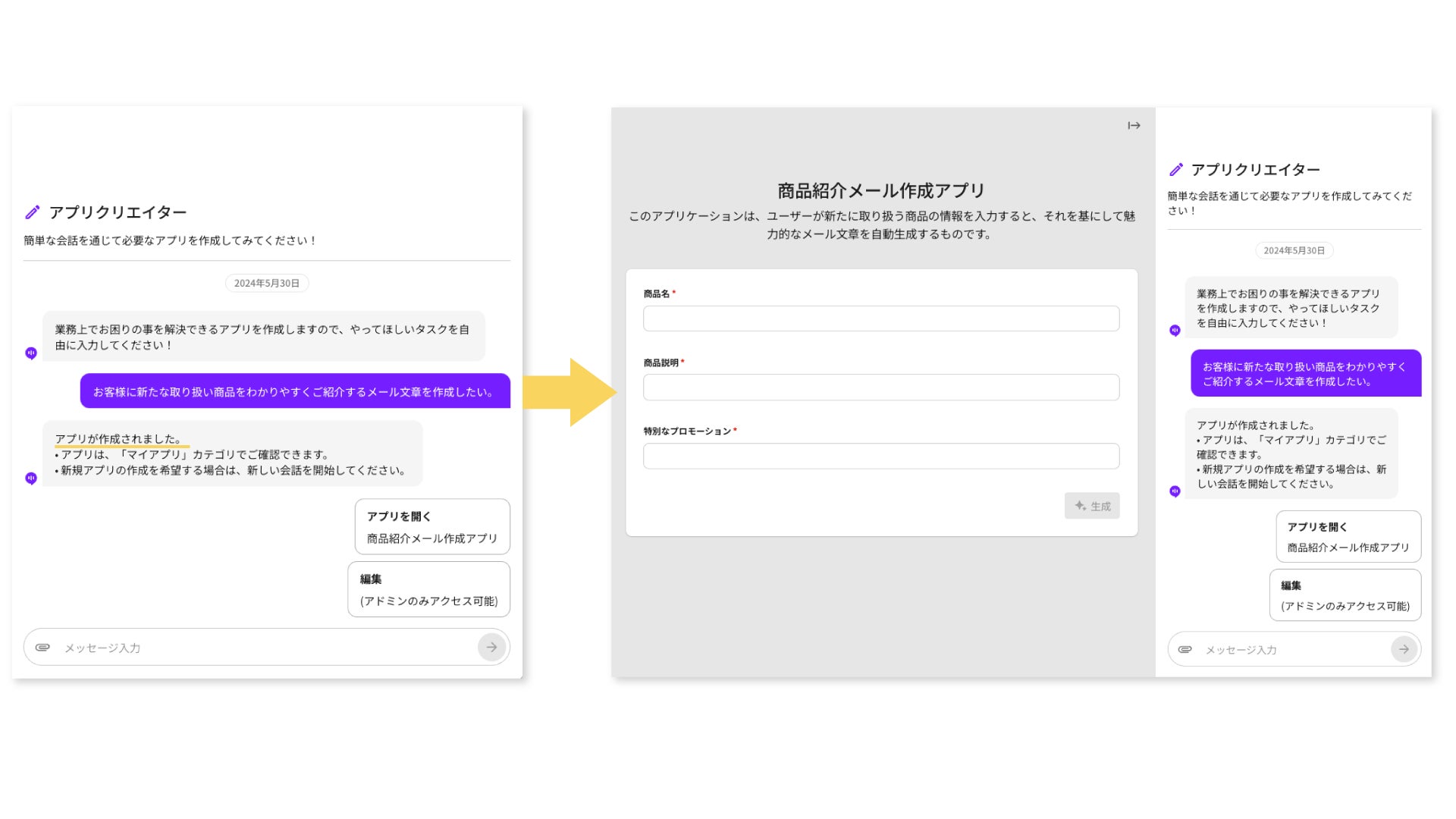1456x819 pixels.
Task: Focus the 商品名 input field
Action: [x=880, y=318]
